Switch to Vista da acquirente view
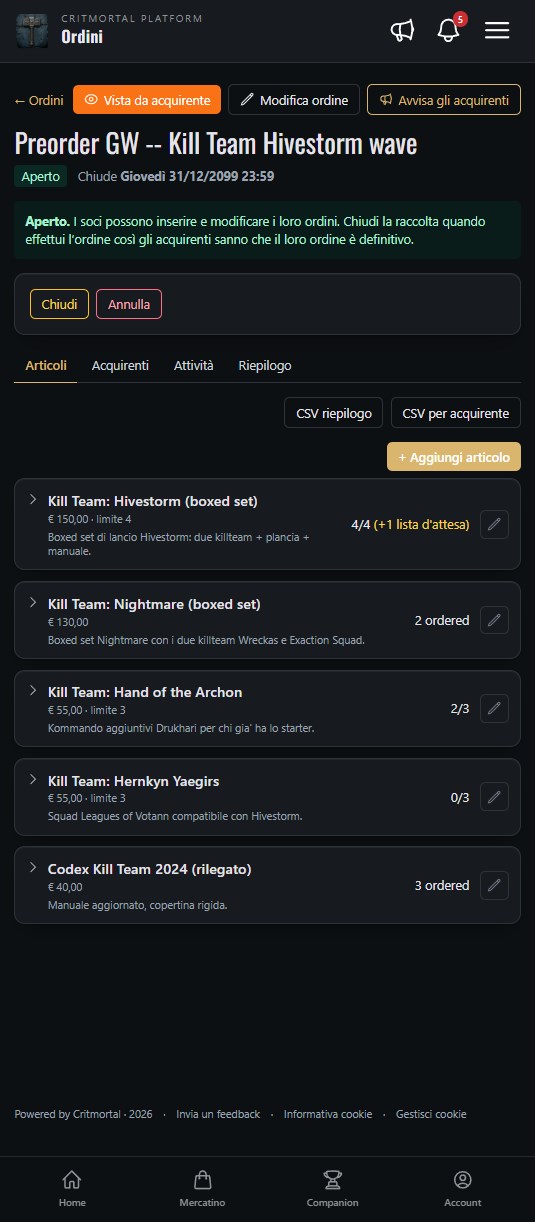Viewport: 535px width, 1222px height. coord(147,100)
